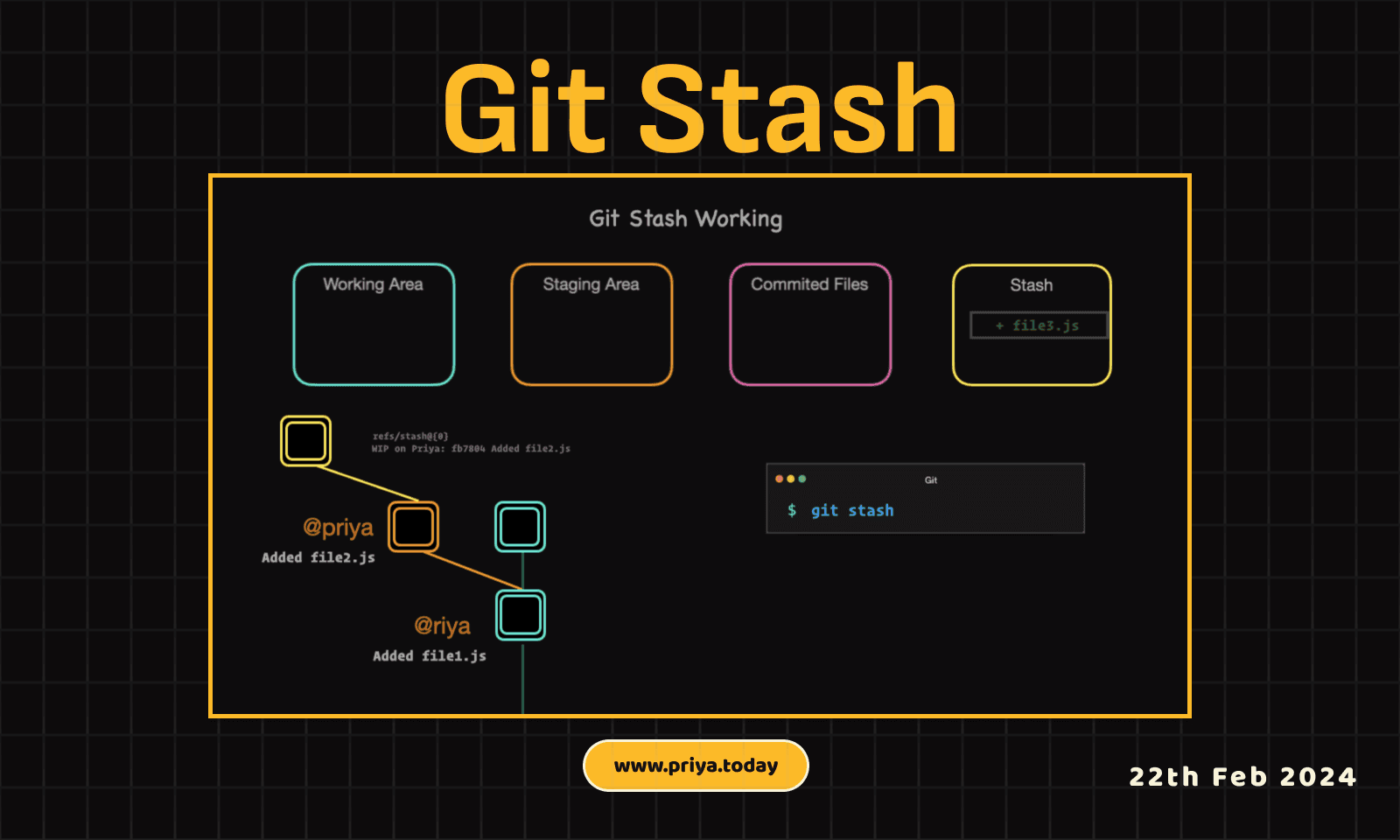
Task: Click 'WIP on Priya: fb7804 Added file2.js' text
Action: pos(471,448)
